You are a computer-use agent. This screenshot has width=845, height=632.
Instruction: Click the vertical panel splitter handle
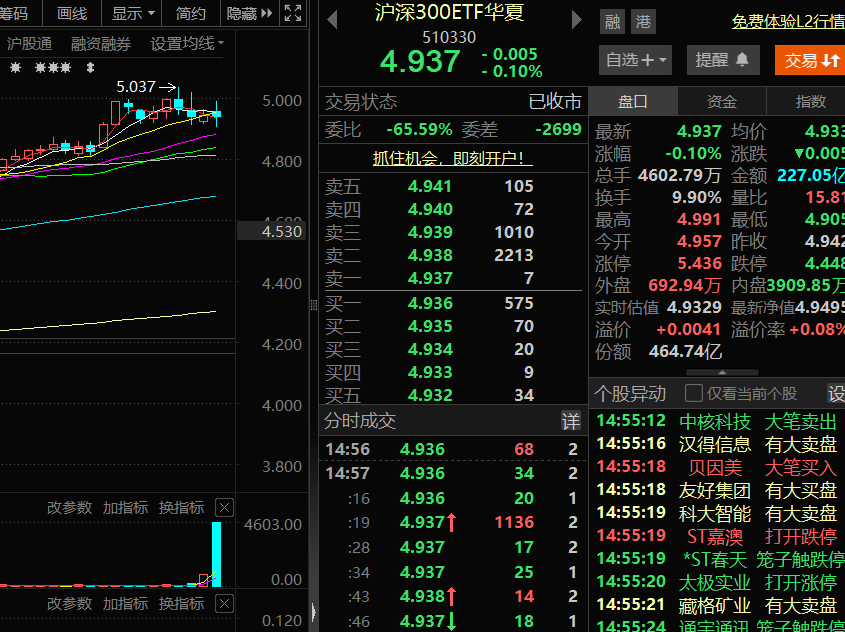314,305
